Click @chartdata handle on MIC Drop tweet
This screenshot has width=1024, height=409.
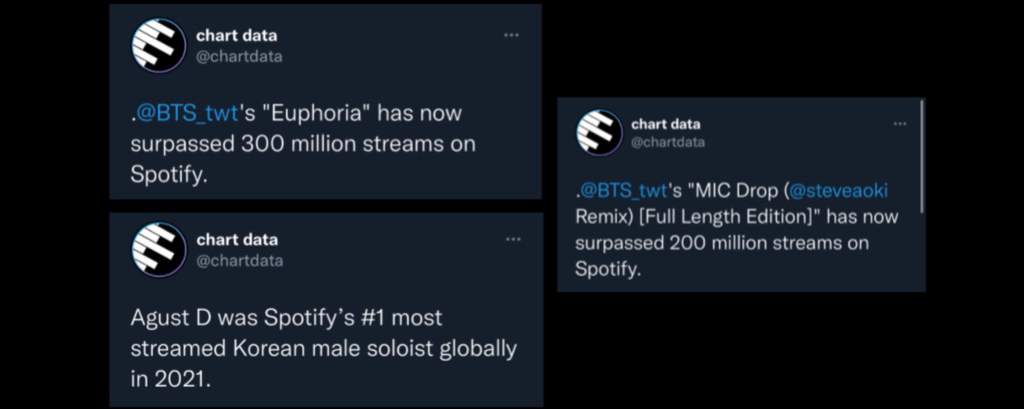coord(668,142)
